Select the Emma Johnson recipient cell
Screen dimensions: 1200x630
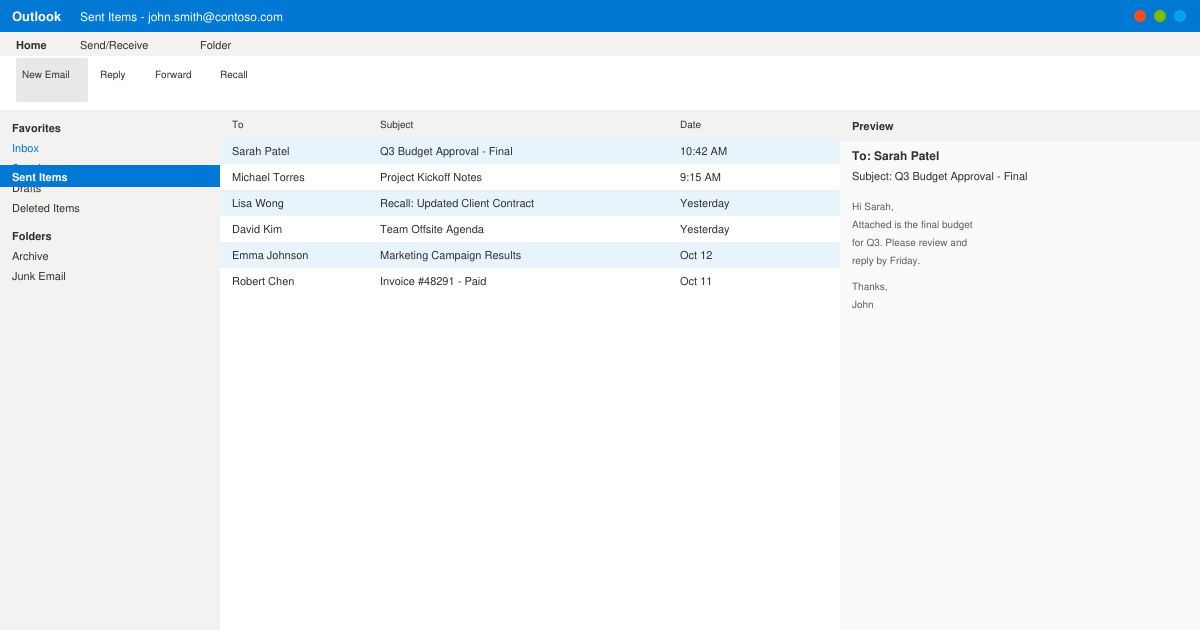[x=270, y=255]
